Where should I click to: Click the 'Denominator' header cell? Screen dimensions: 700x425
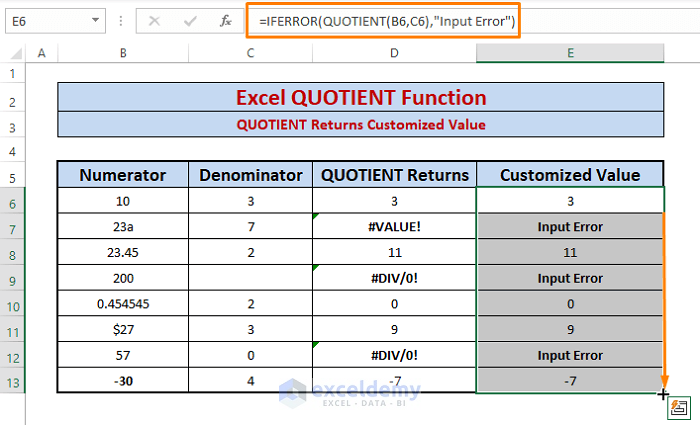coord(250,175)
